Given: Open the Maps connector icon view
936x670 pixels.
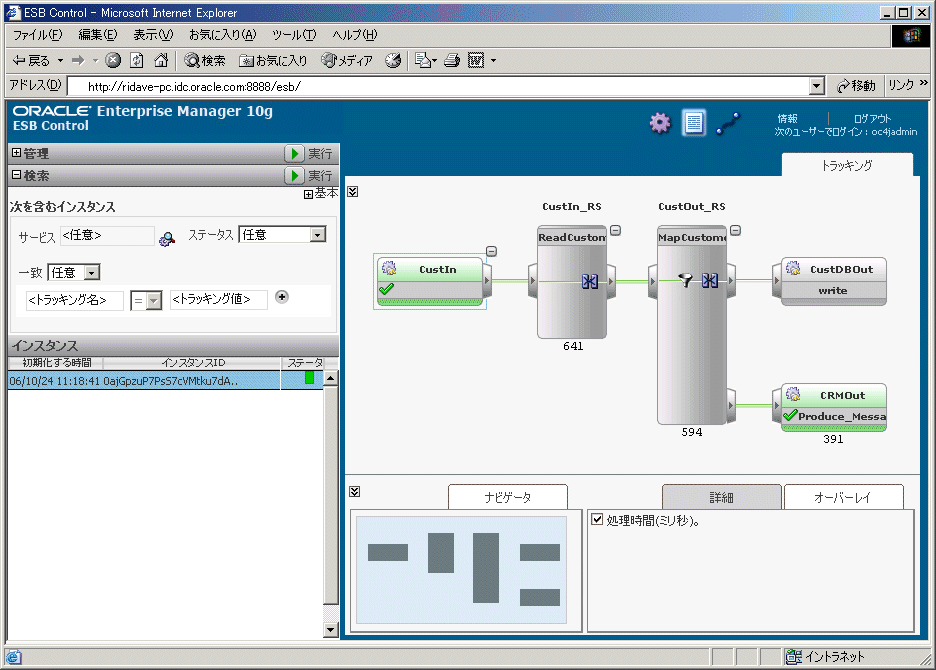Looking at the screenshot, I should tap(728, 123).
